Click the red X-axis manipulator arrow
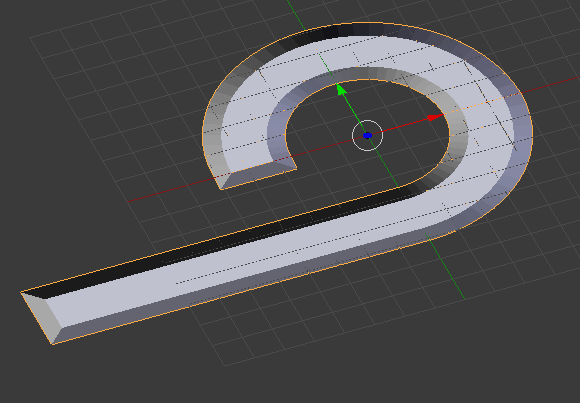The height and width of the screenshot is (403, 580). (x=435, y=118)
